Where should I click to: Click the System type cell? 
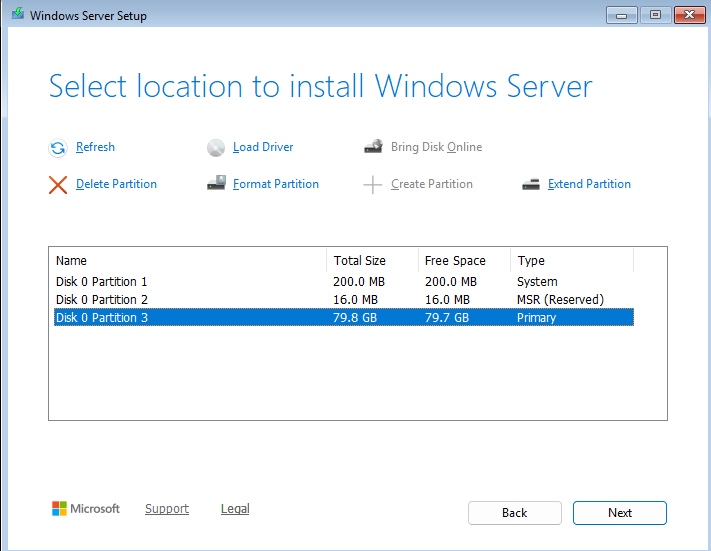[x=537, y=282]
